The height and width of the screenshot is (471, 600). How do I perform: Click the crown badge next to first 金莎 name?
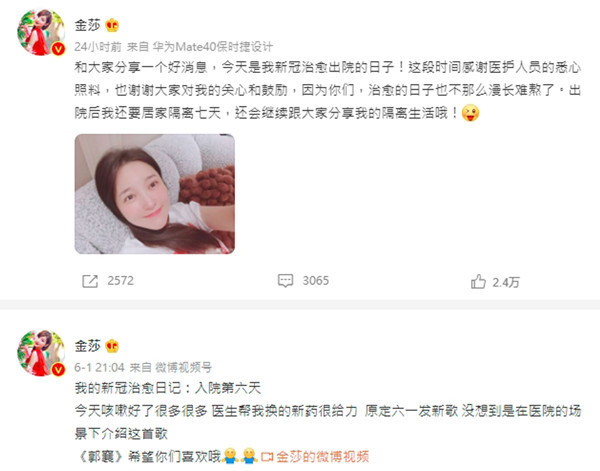pyautogui.click(x=112, y=25)
